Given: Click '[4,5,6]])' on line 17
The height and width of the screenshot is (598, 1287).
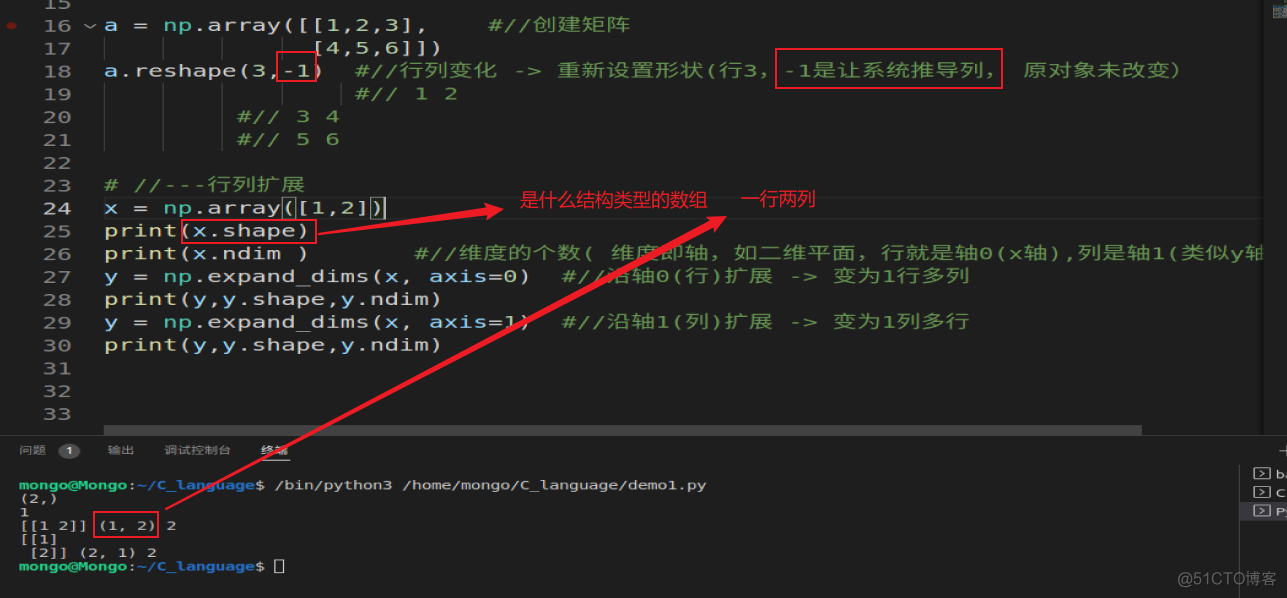Looking at the screenshot, I should click(x=377, y=48).
